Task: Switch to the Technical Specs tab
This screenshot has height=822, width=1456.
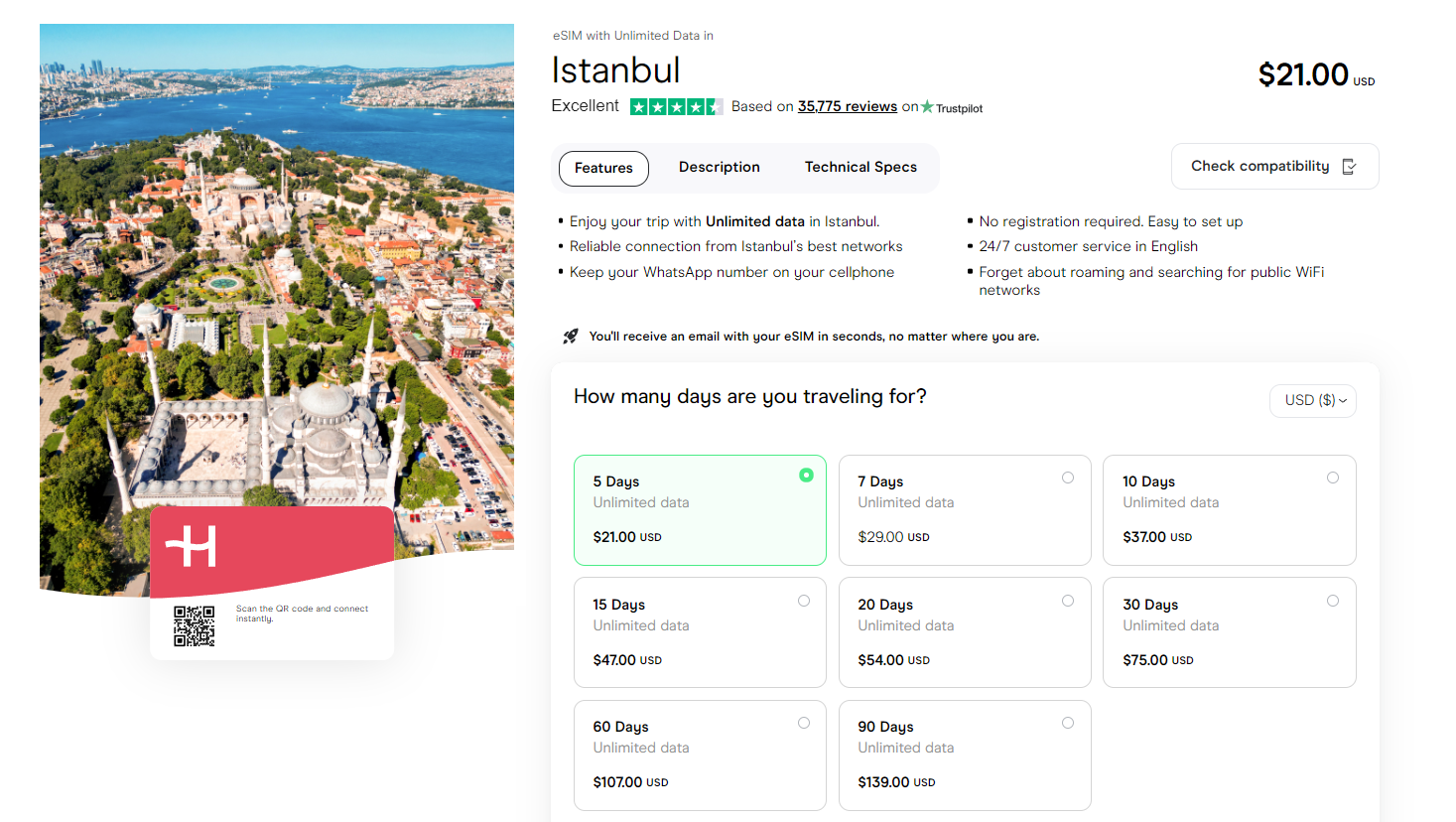Action: click(x=860, y=167)
